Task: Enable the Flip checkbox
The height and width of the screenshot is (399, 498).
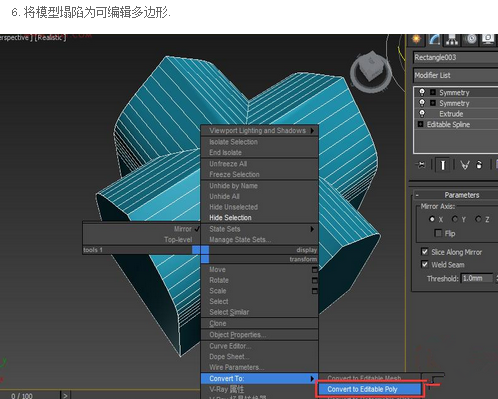Action: (x=438, y=233)
